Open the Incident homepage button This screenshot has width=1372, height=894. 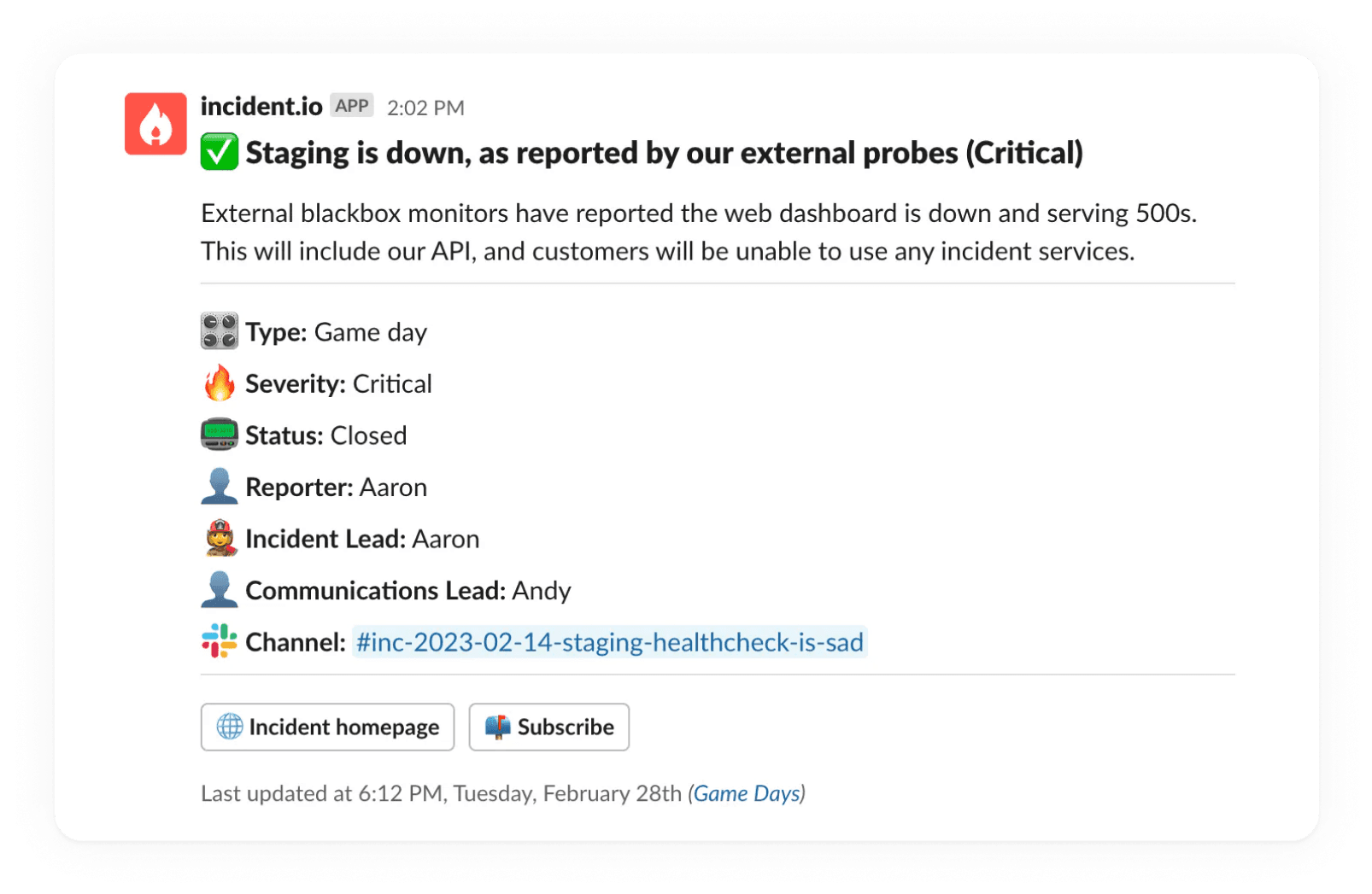click(327, 727)
